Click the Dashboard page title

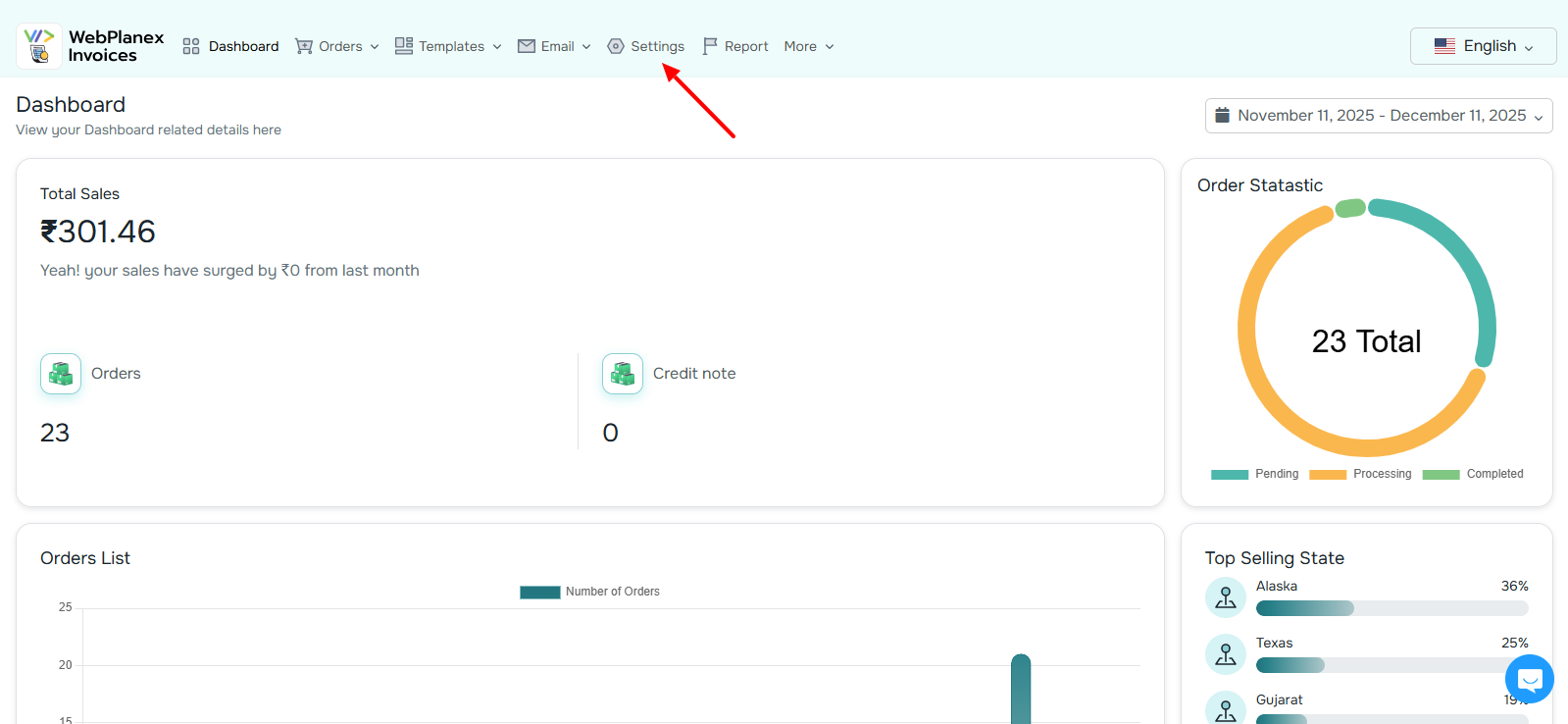click(x=71, y=105)
